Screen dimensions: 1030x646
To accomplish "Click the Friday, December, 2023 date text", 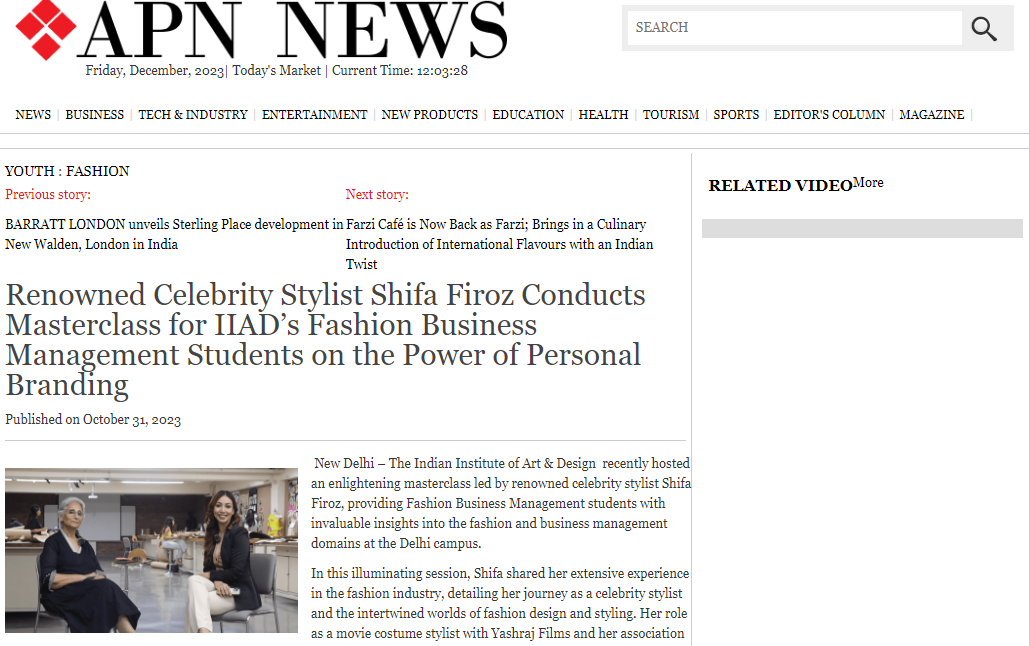I will pos(155,71).
